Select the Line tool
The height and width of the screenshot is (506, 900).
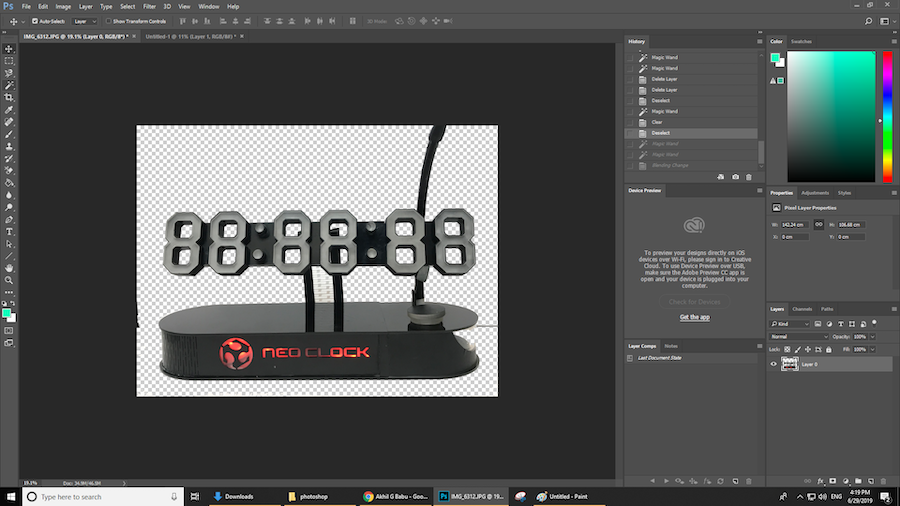(x=9, y=256)
